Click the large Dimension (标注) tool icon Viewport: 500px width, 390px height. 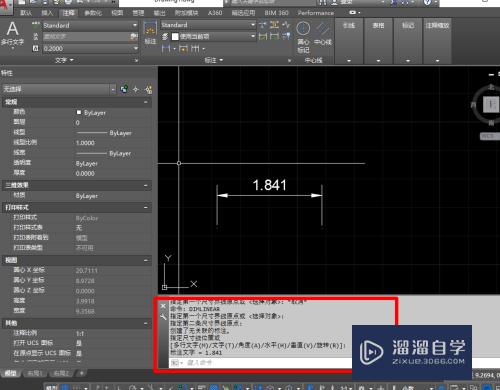point(150,32)
